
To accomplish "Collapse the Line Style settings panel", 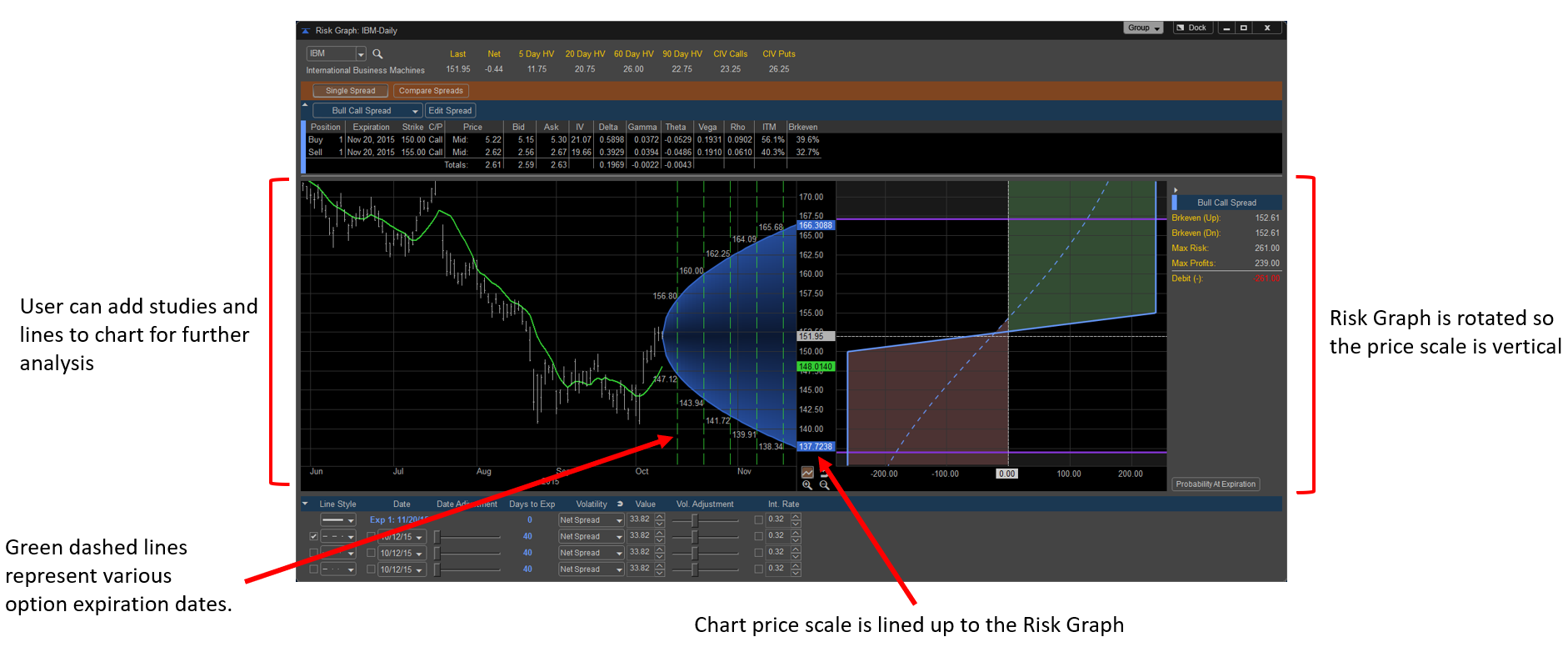I will 305,504.
